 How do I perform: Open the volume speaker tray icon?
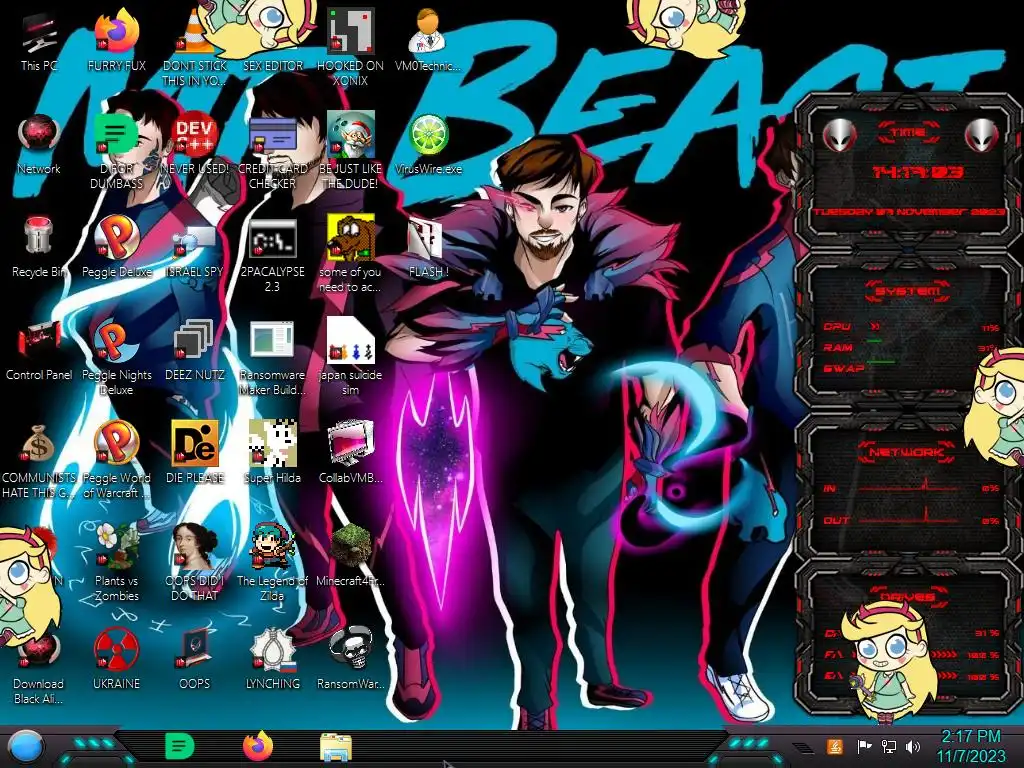tap(913, 747)
